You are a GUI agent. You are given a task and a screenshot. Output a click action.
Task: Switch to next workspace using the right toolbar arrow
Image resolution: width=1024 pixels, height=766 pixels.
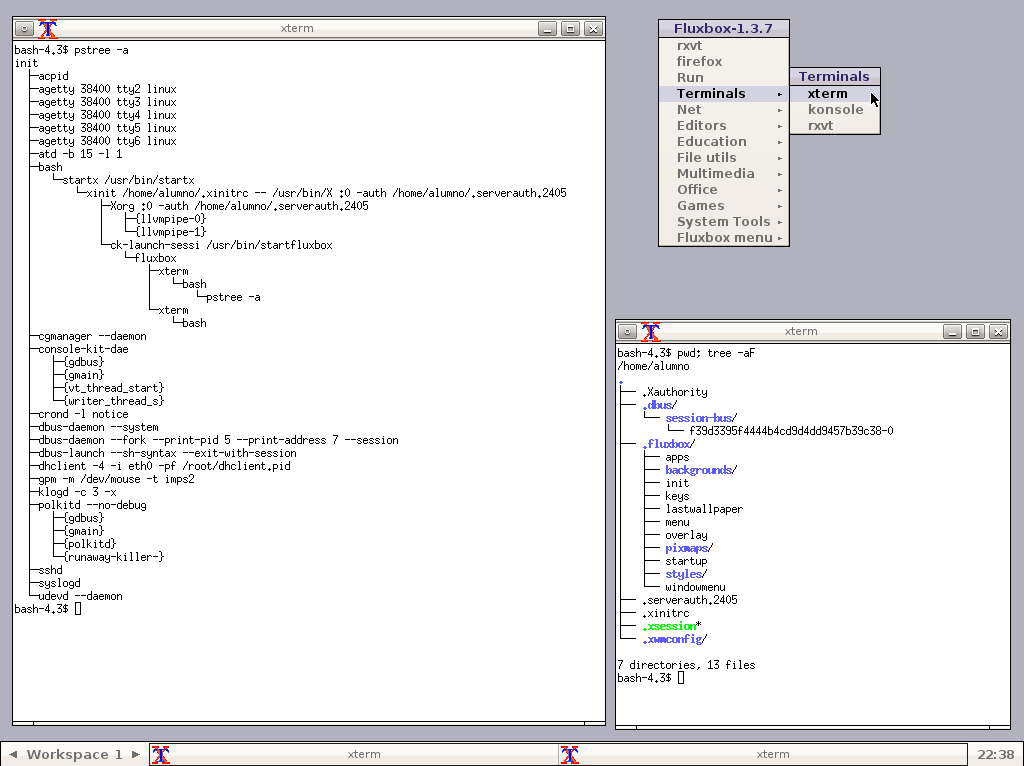[136, 754]
